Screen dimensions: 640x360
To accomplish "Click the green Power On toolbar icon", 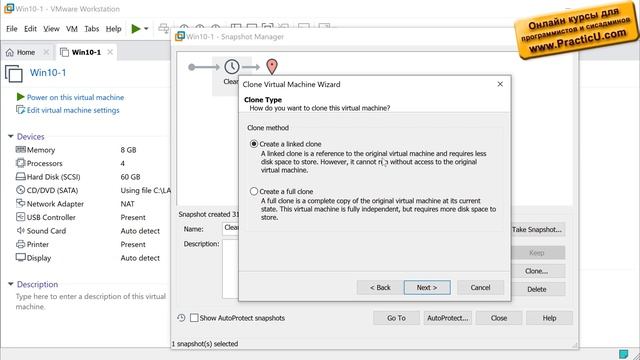I will 136,29.
